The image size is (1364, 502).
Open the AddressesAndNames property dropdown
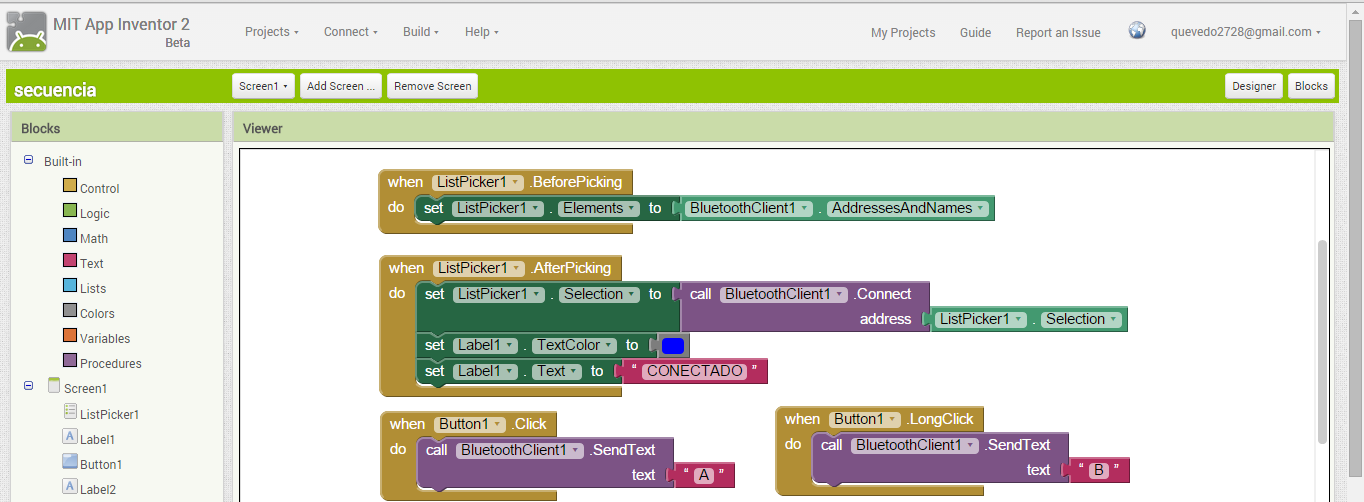click(908, 208)
